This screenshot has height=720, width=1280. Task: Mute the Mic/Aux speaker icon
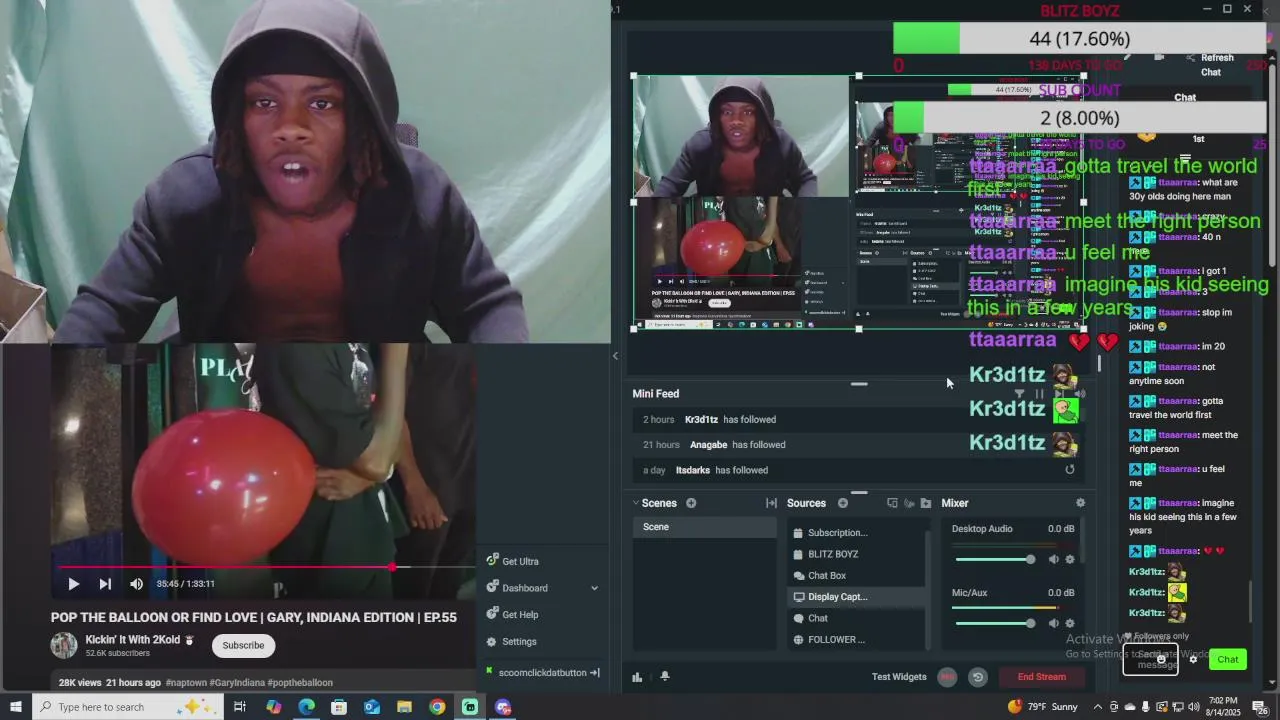pyautogui.click(x=1053, y=623)
